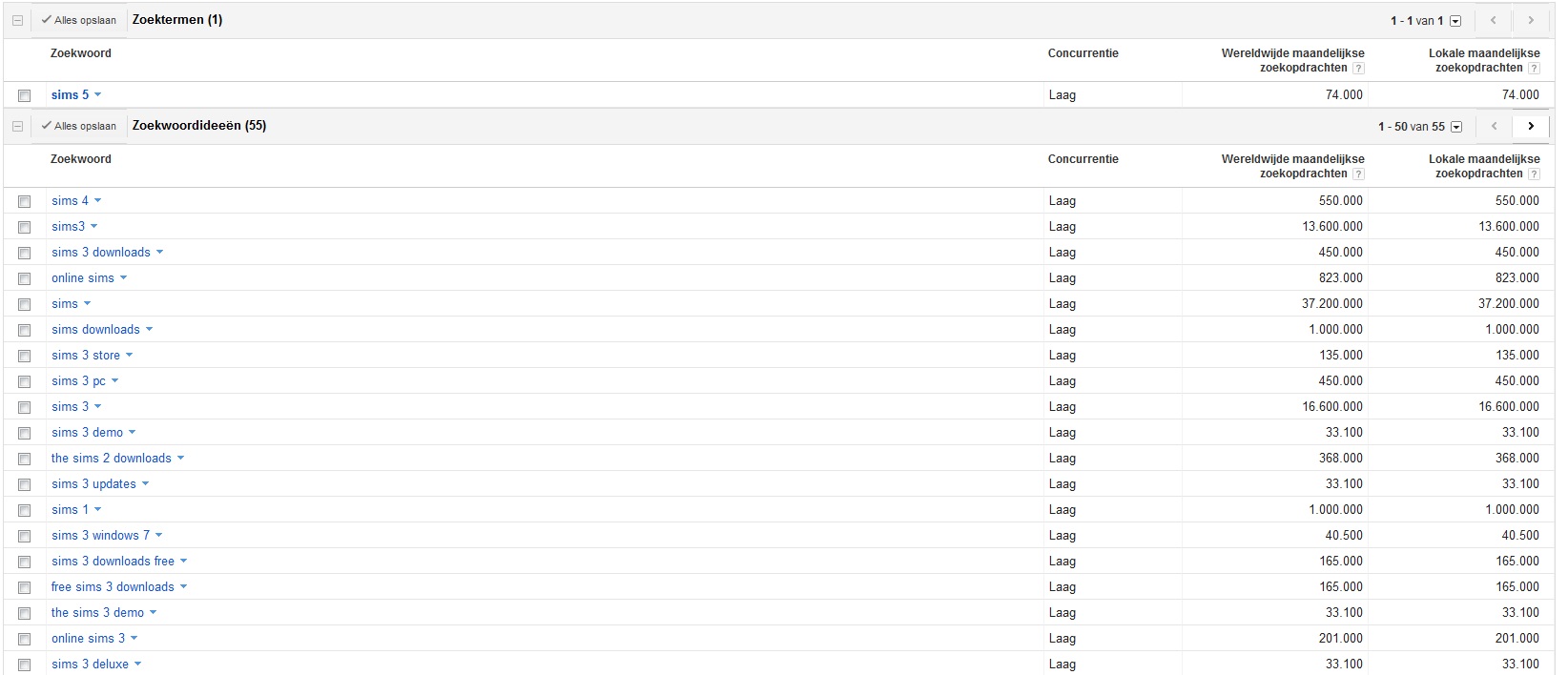
Task: Open help for Lokale zoekopdrachten in Zoekwoordideeën
Action: pyautogui.click(x=1535, y=174)
